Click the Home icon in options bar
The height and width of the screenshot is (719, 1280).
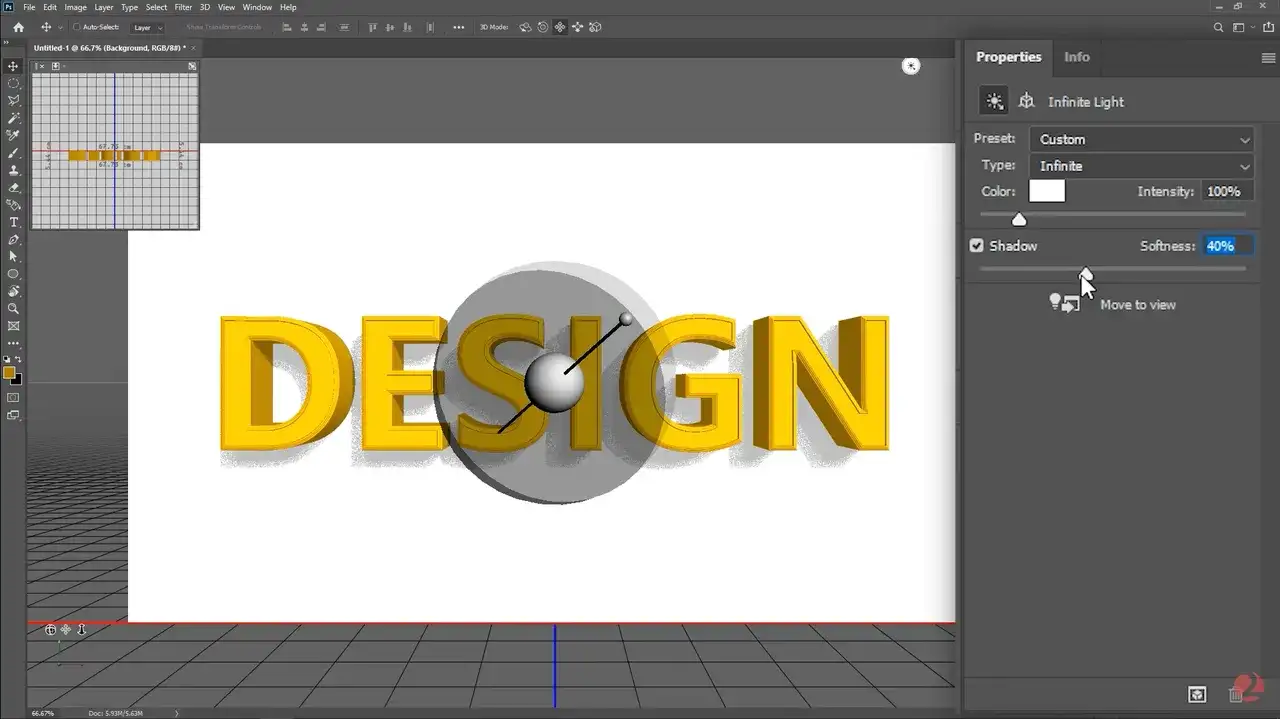[x=18, y=27]
